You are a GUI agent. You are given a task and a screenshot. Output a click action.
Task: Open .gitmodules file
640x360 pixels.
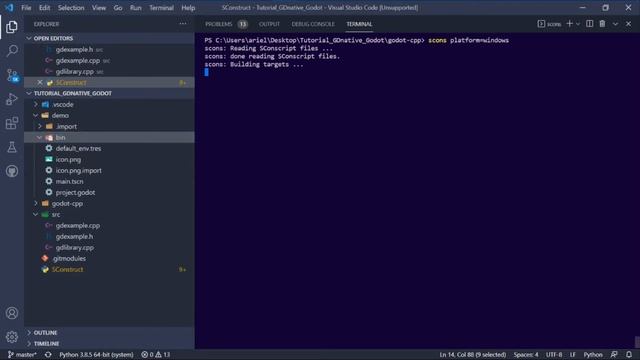pos(109,258)
